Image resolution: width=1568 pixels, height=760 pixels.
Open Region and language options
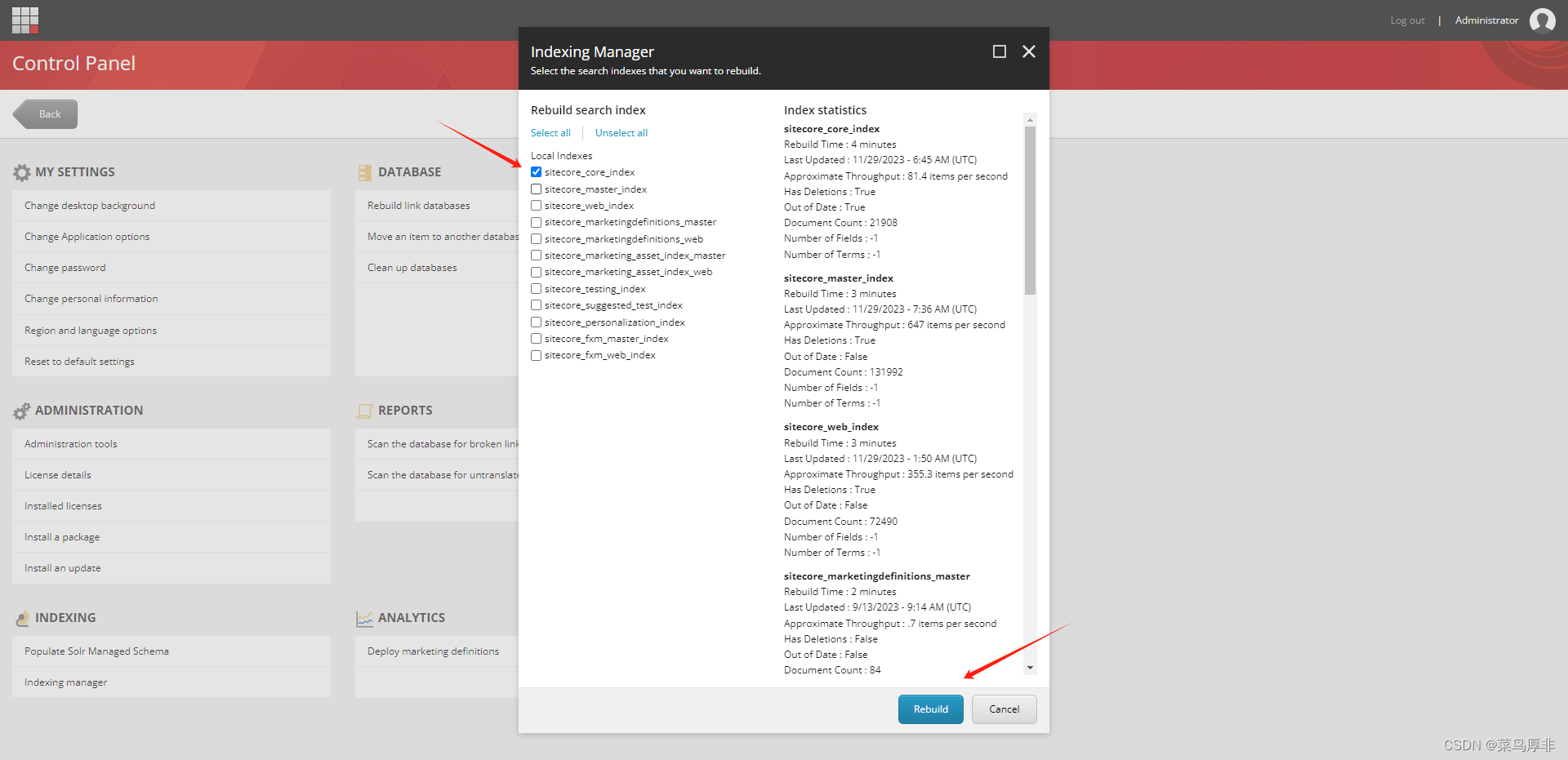click(x=171, y=331)
